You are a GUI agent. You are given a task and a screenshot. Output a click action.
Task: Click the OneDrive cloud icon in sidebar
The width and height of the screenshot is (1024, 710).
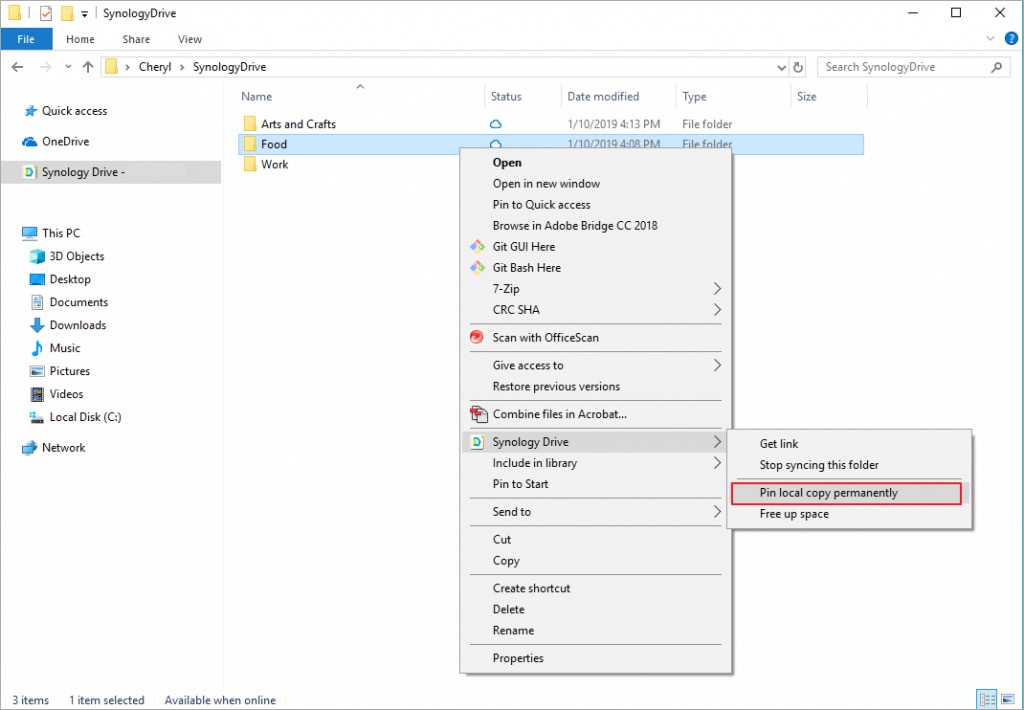tap(29, 142)
